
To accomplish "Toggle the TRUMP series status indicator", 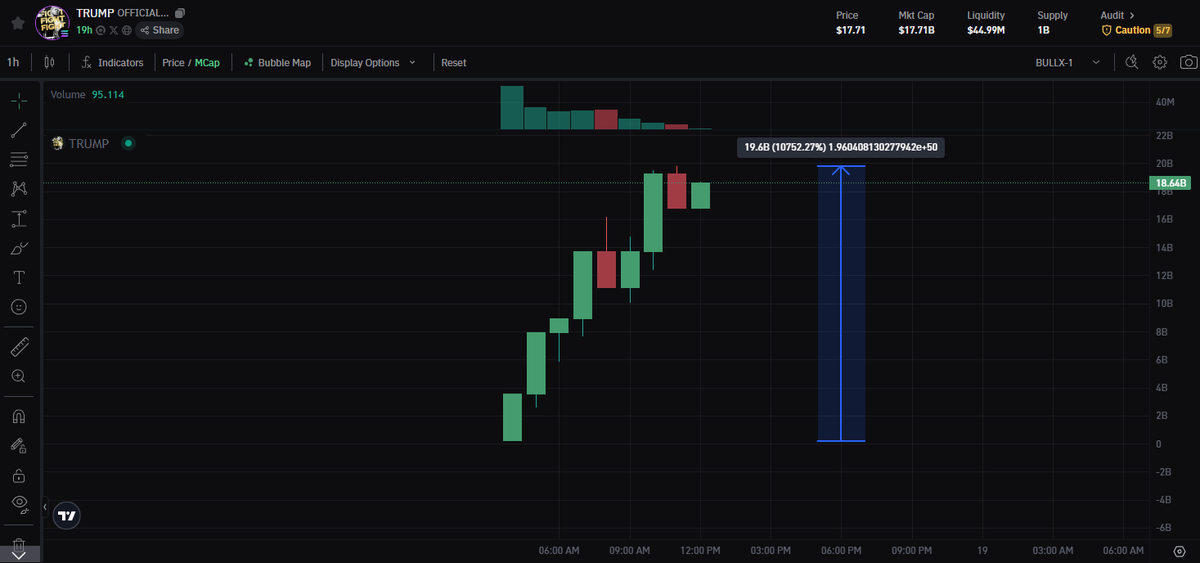I will click(128, 144).
